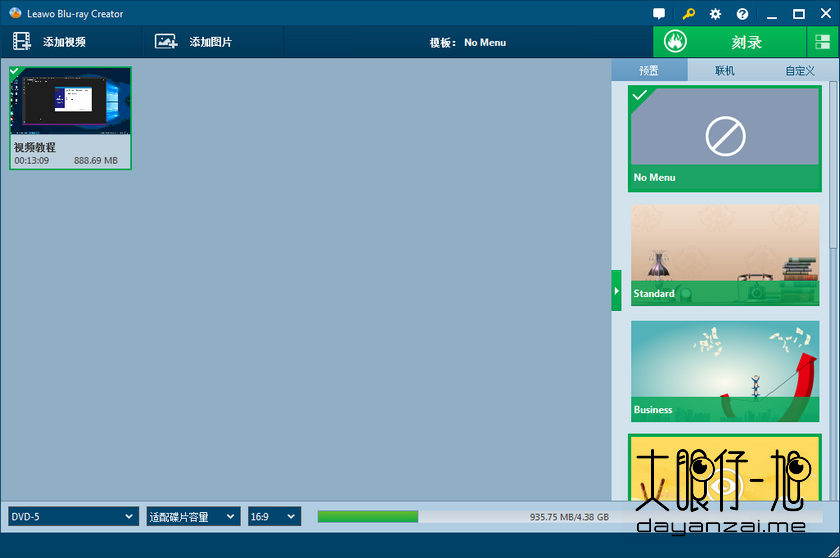Image resolution: width=840 pixels, height=558 pixels.
Task: Click the key activation icon
Action: pyautogui.click(x=688, y=14)
